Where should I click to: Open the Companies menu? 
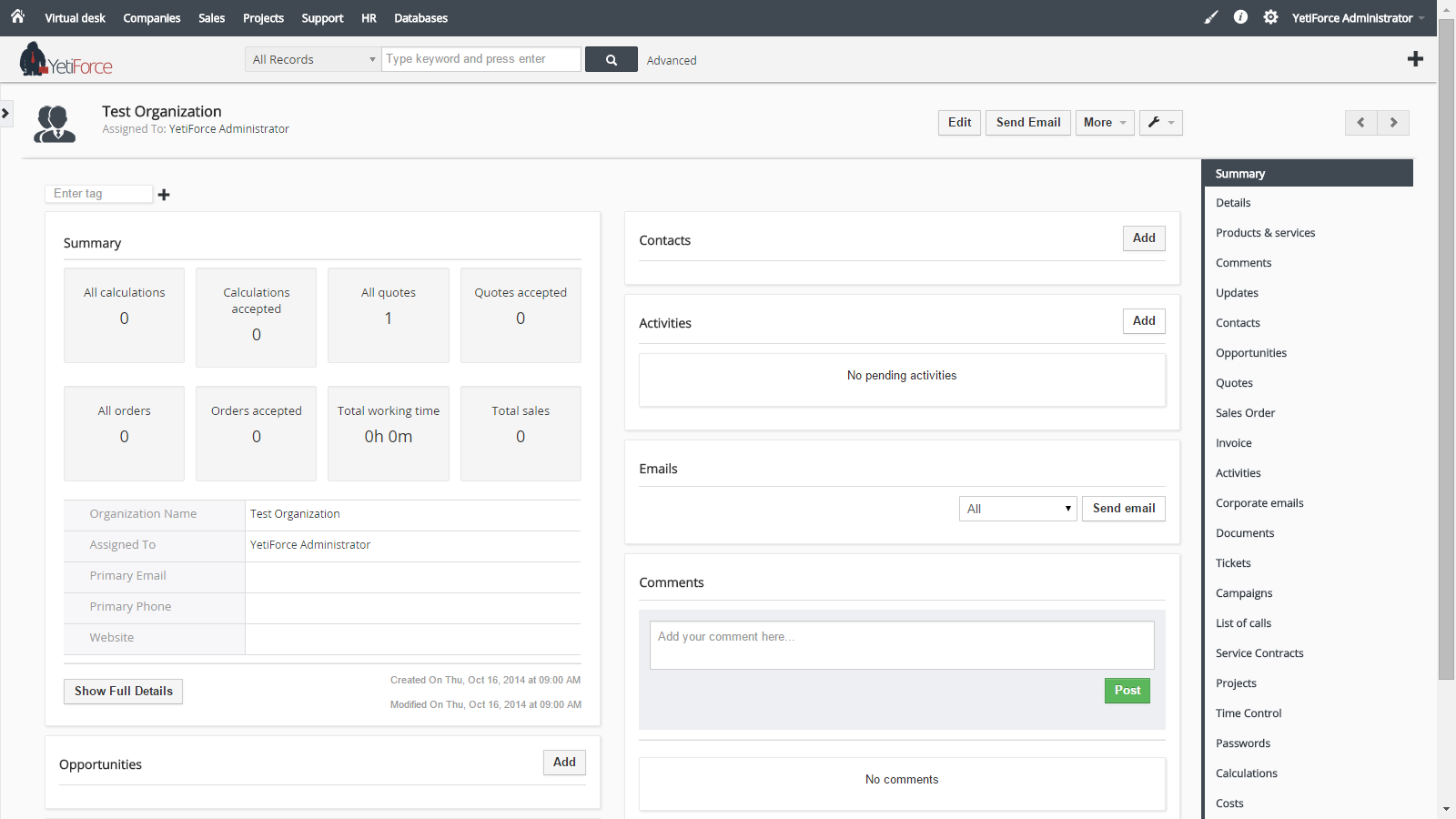point(151,18)
